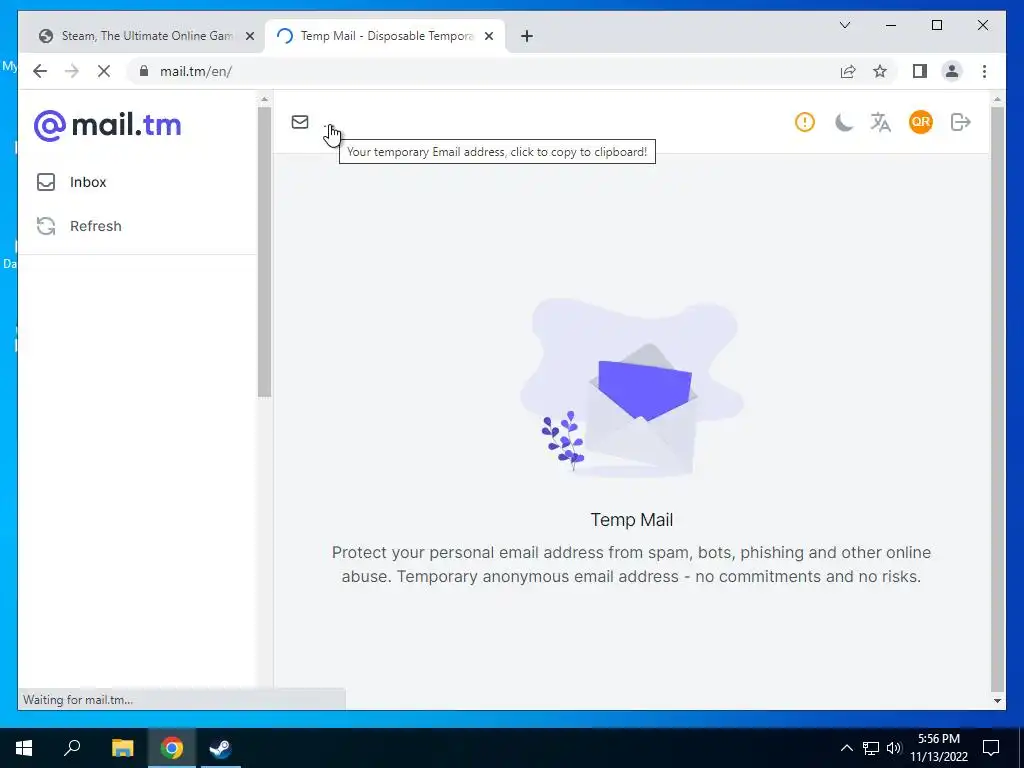Click the main page vertical scrollbar

pos(997,398)
